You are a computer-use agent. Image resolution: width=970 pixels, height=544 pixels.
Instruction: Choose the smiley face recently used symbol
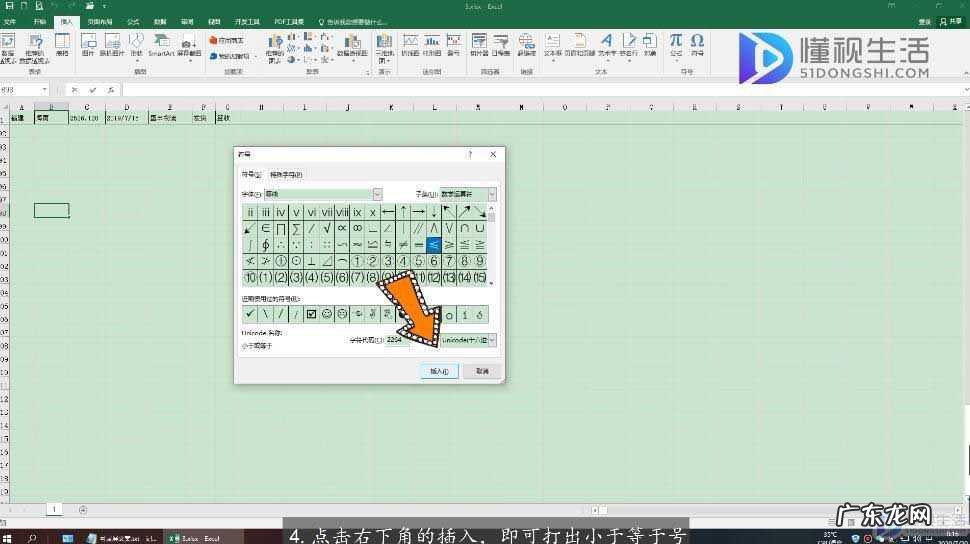point(326,314)
